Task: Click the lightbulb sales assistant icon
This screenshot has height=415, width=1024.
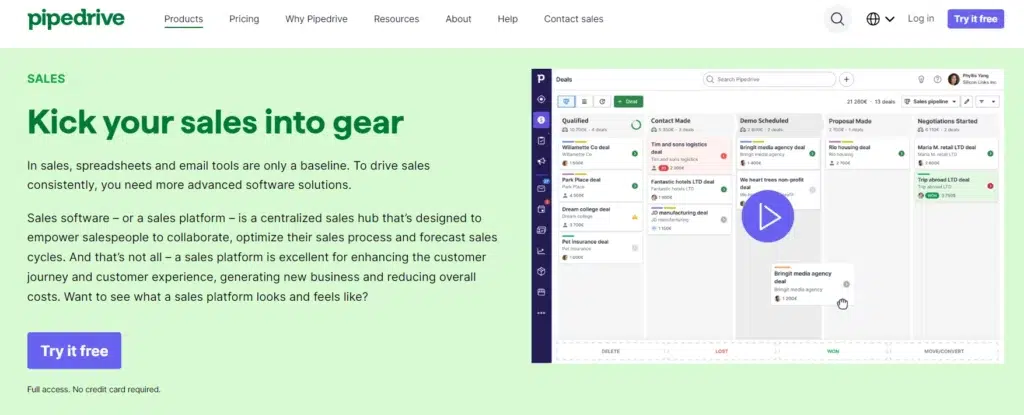Action: [921, 79]
